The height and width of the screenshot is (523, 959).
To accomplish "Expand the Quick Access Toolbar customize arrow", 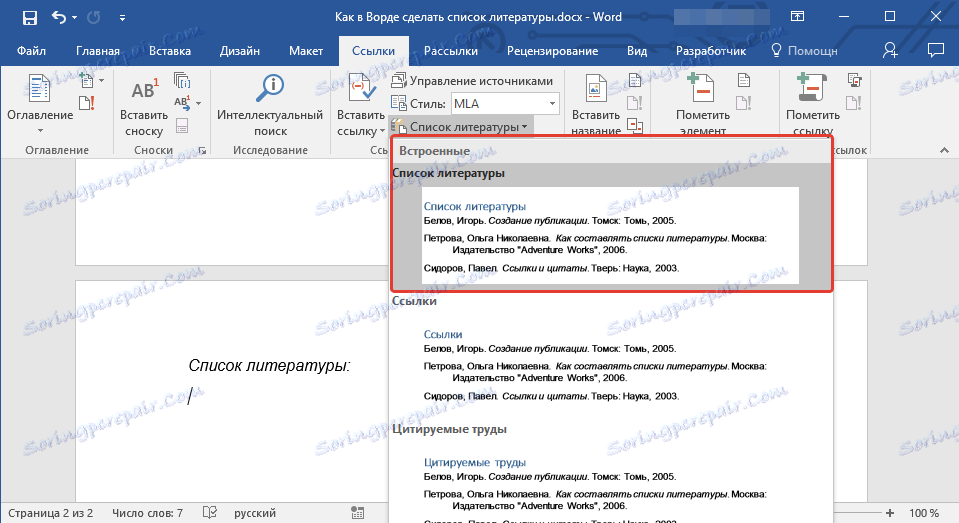I will coord(122,17).
